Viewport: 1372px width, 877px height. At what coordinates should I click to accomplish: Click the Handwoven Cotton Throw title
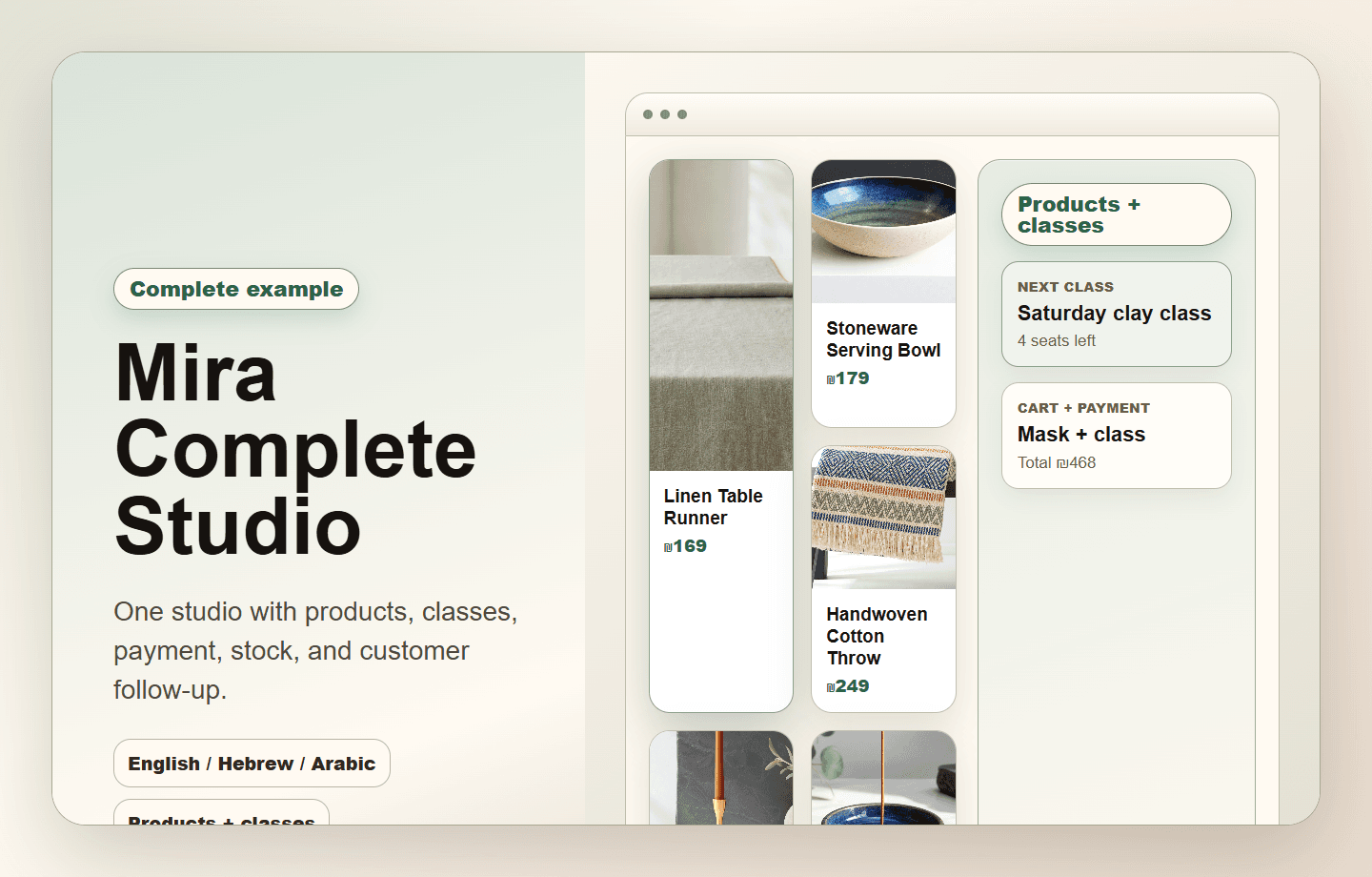tap(877, 636)
